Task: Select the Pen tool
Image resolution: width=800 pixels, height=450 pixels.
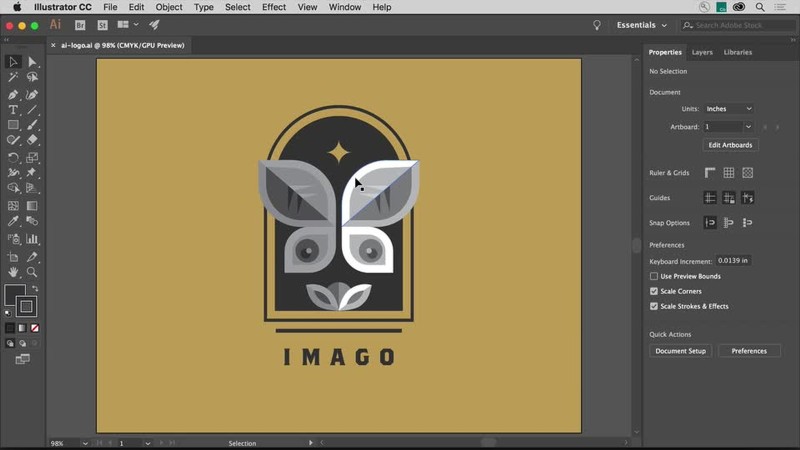Action: pos(13,94)
